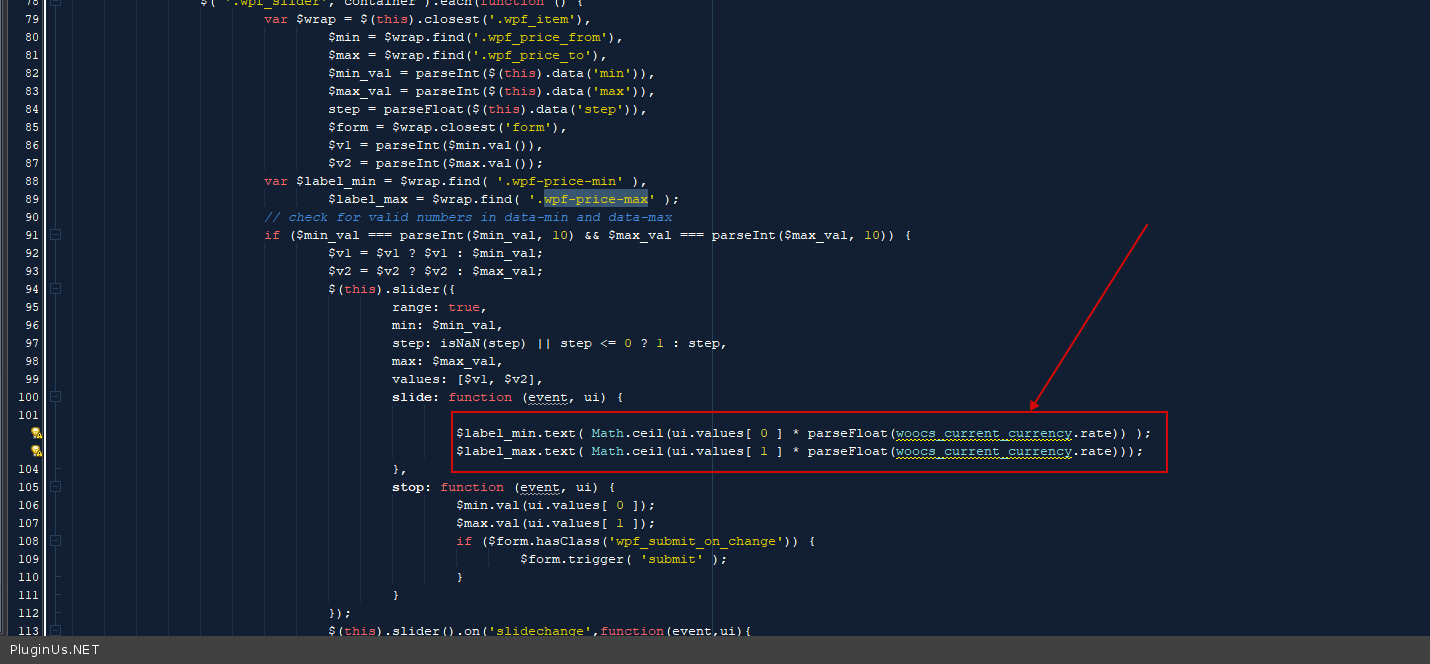Viewport: 1430px width, 664px height.
Task: Click 'wpf_submit_on_change' string on line 108
Action: click(696, 541)
